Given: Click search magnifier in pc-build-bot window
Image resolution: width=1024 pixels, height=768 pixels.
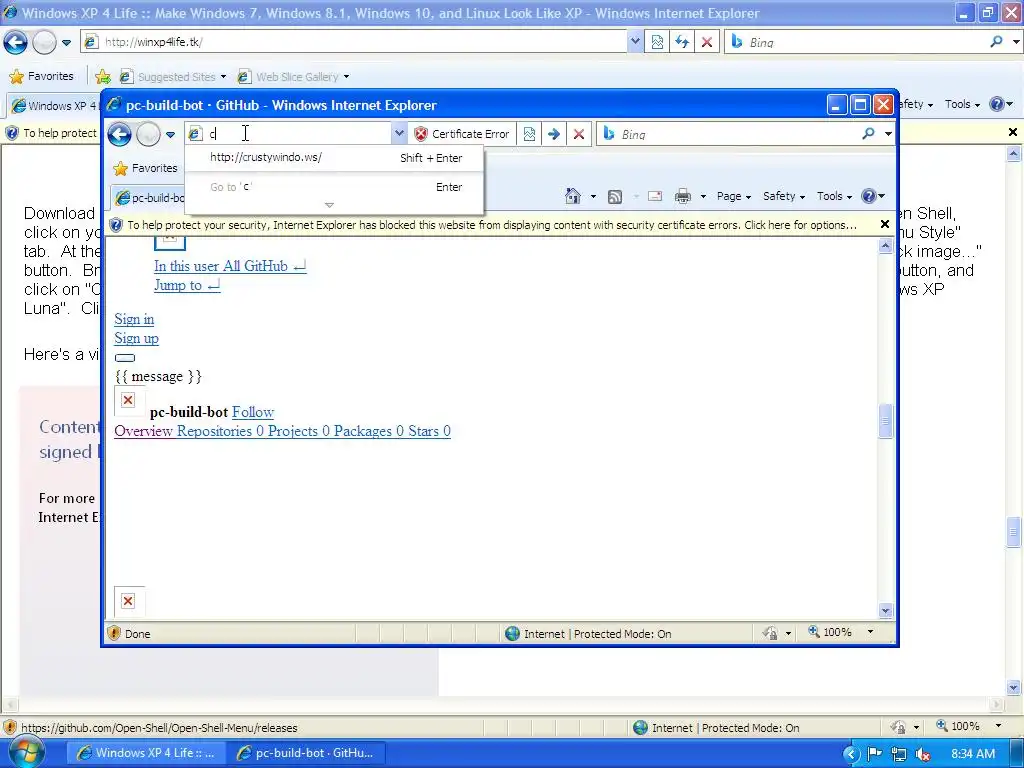Looking at the screenshot, I should pos(869,134).
